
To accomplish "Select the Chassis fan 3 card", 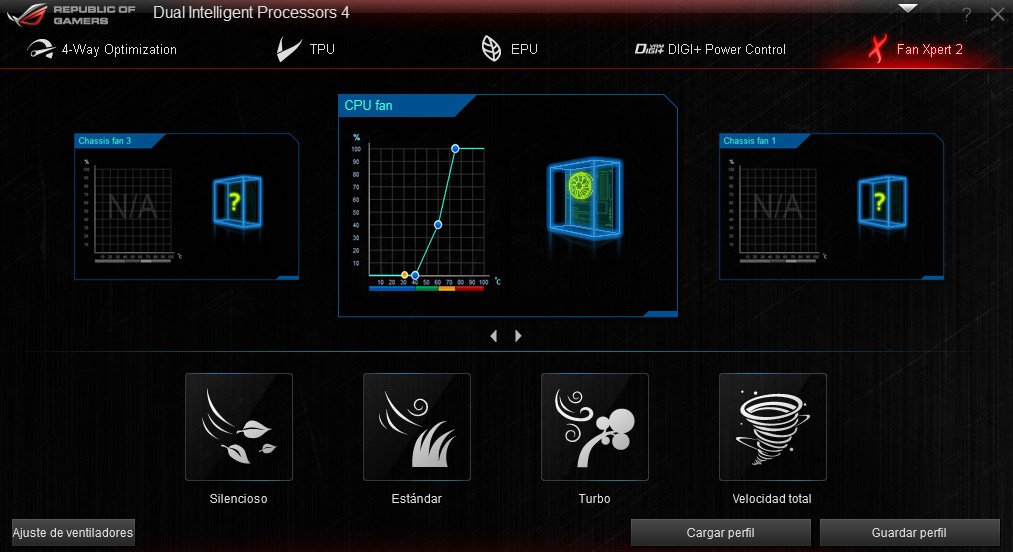I will point(187,207).
